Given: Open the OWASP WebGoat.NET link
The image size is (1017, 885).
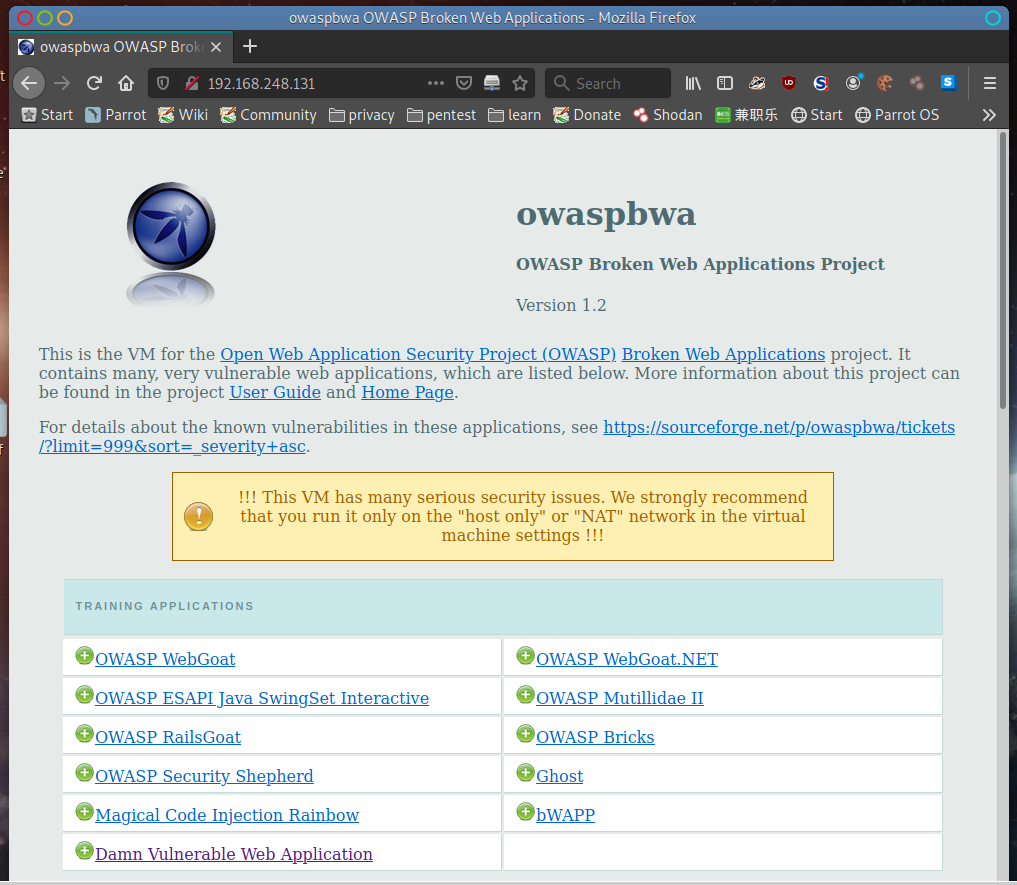Looking at the screenshot, I should pyautogui.click(x=627, y=659).
